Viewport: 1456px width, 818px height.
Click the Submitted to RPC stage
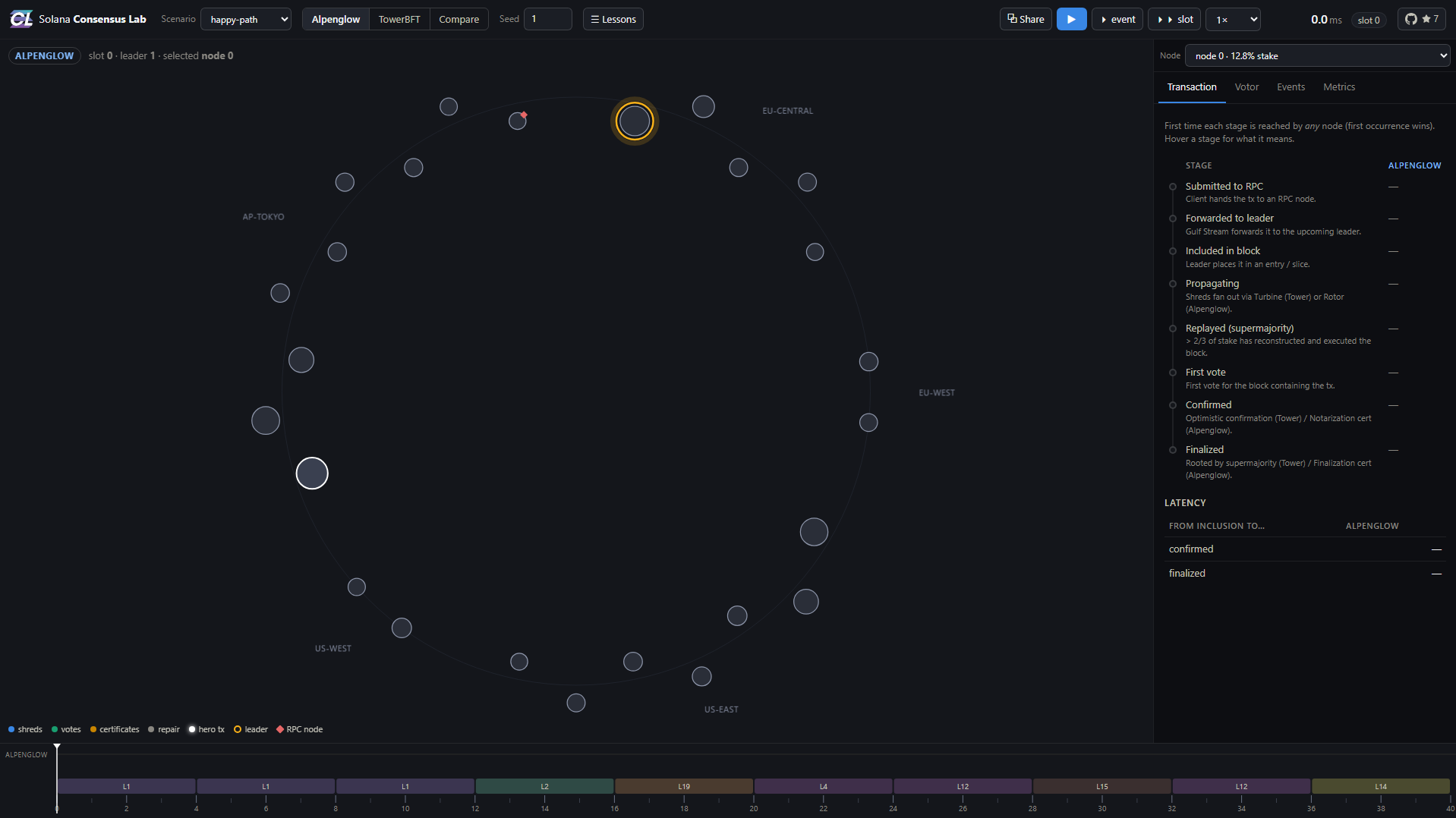pyautogui.click(x=1305, y=192)
